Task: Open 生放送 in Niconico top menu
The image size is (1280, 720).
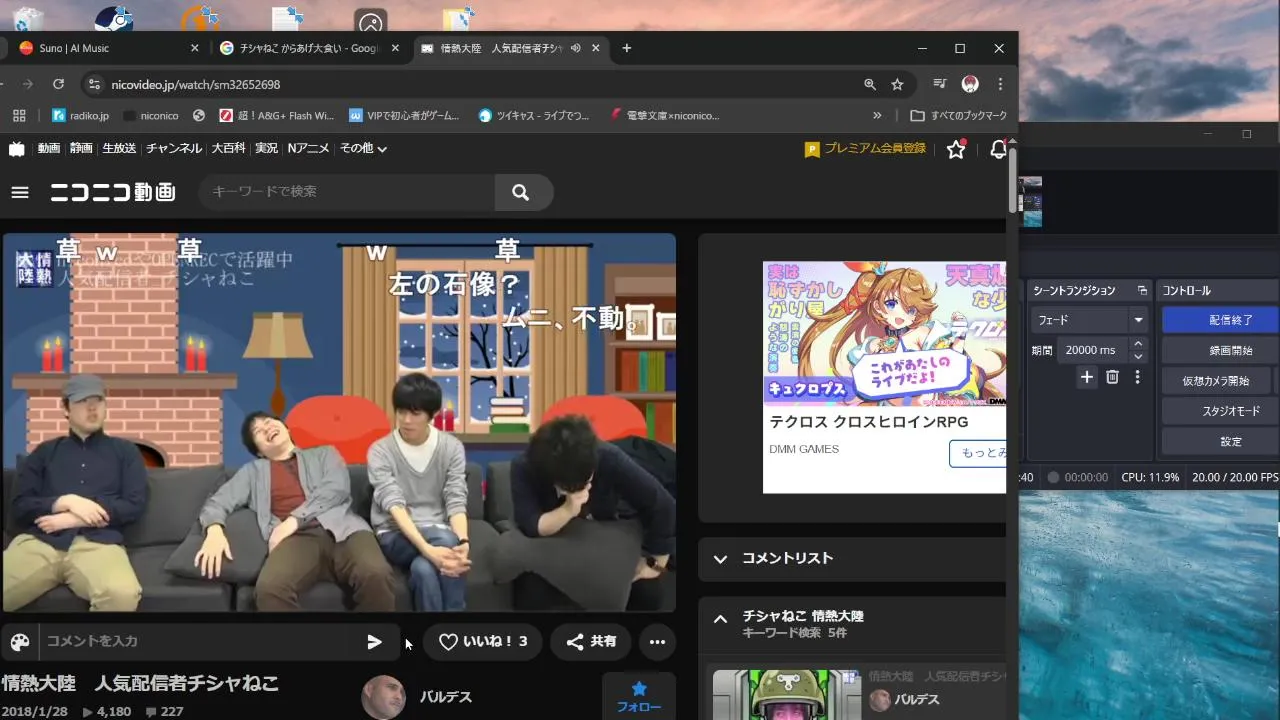Action: 119,148
